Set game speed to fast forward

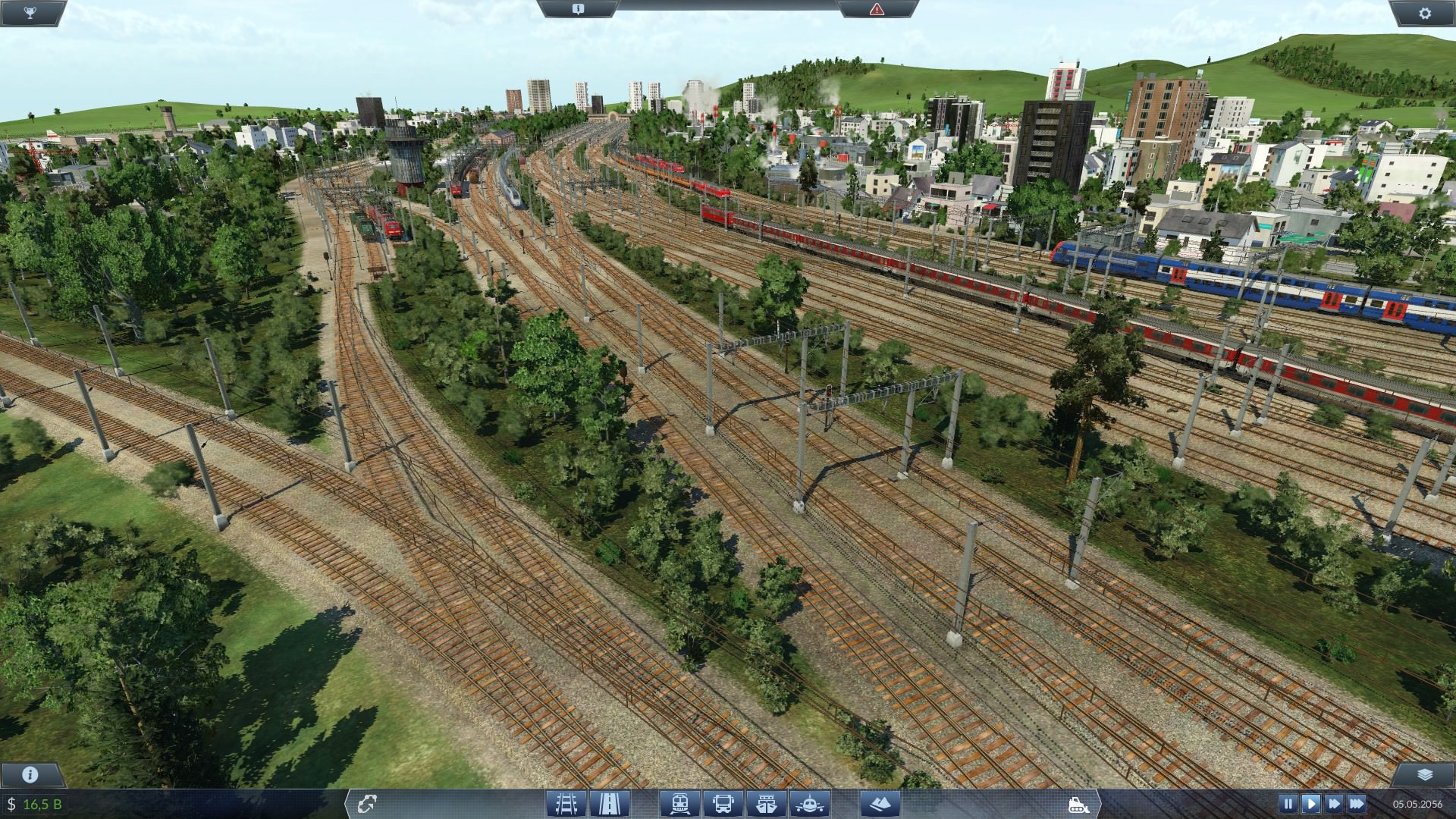click(1334, 803)
